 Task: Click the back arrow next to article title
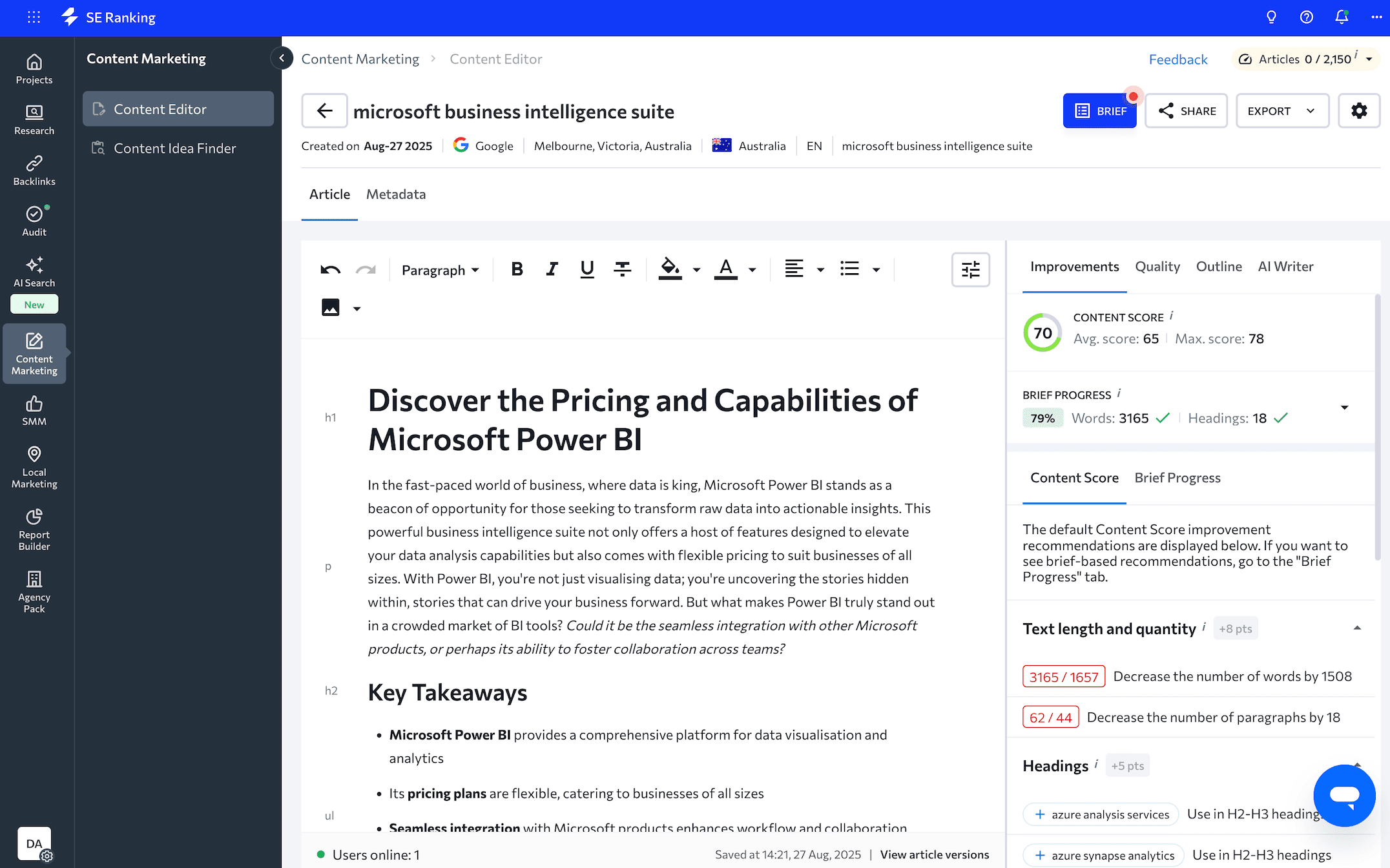(324, 110)
